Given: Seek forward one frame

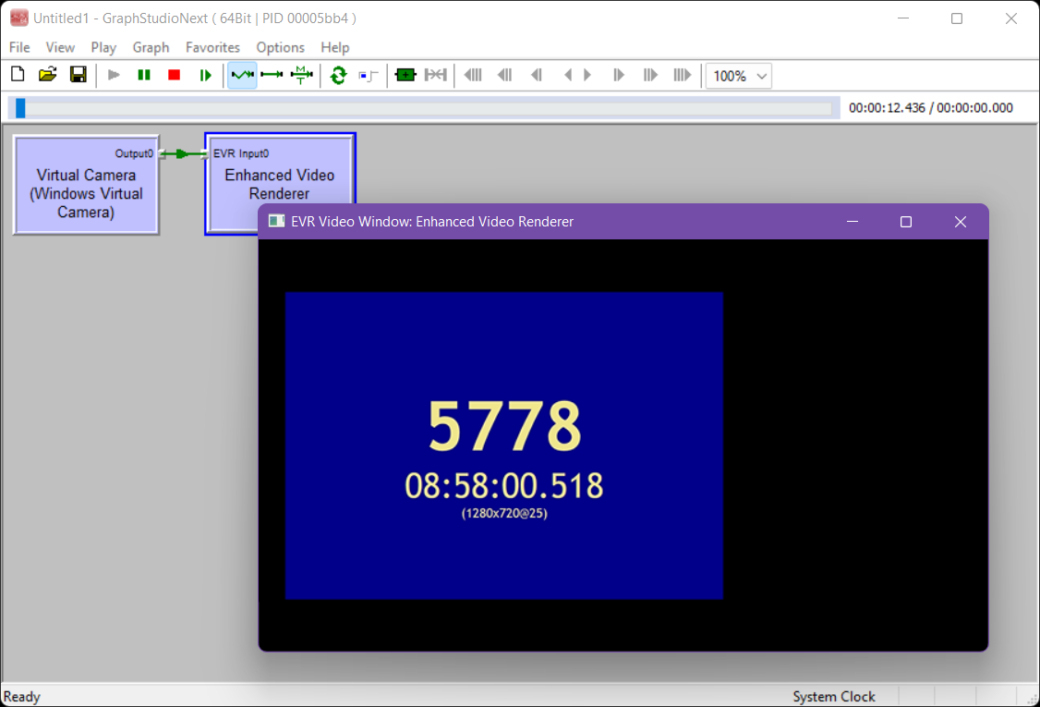Looking at the screenshot, I should click(x=618, y=74).
